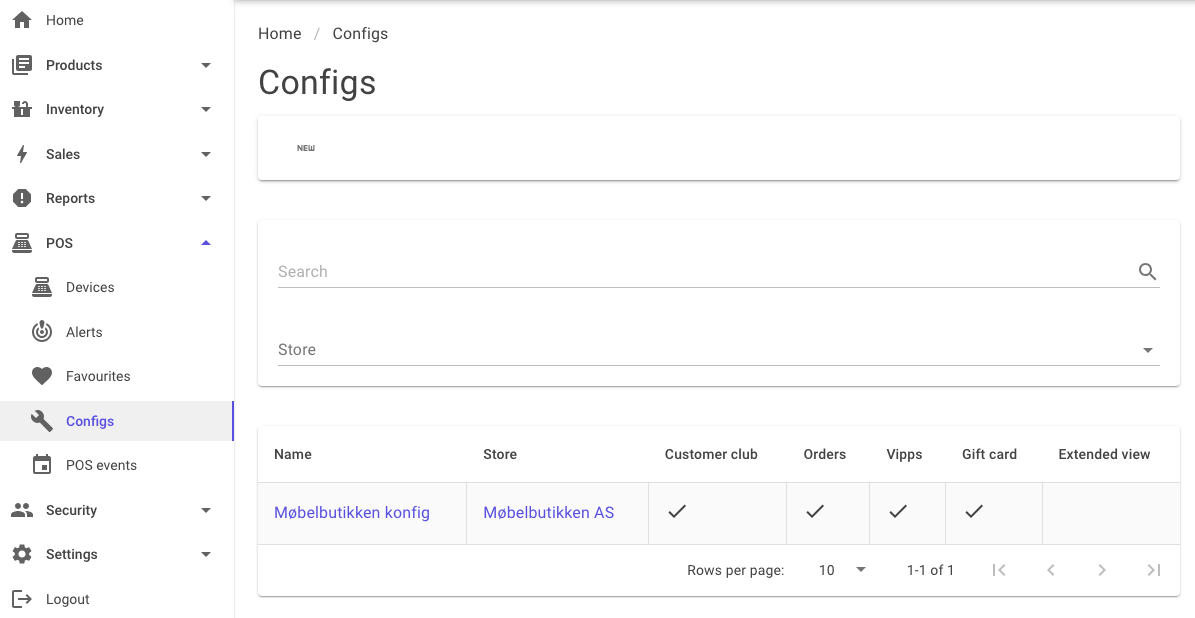Screen dimensions: 1195x618
Task: Collapse the POS menu section
Action: [x=206, y=243]
